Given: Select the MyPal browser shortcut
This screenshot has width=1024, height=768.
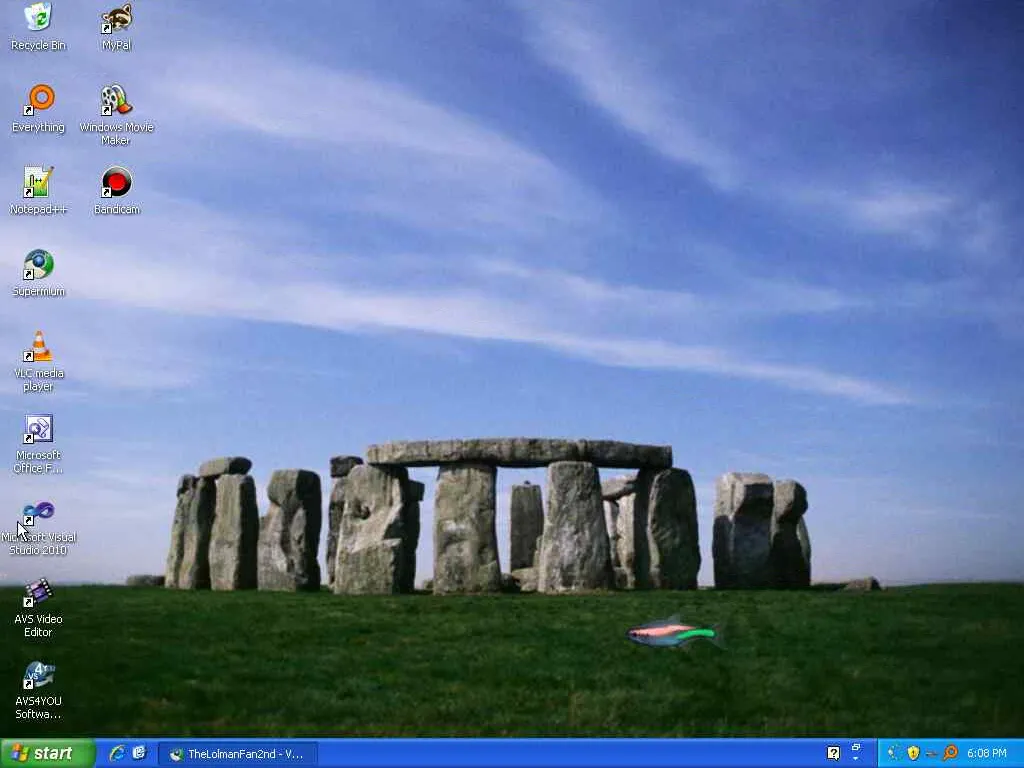Looking at the screenshot, I should click(x=116, y=26).
